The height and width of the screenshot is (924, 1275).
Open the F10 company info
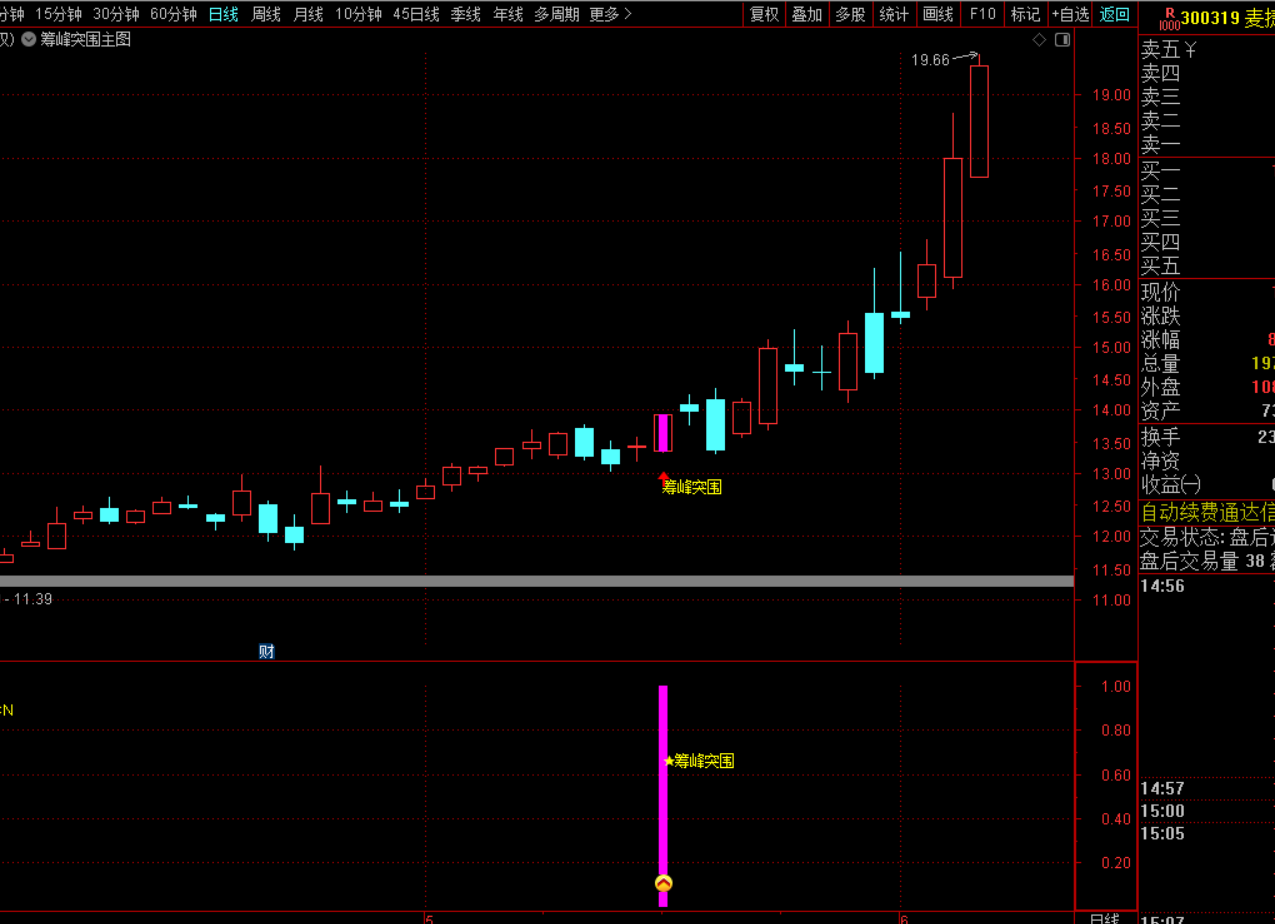pos(983,14)
